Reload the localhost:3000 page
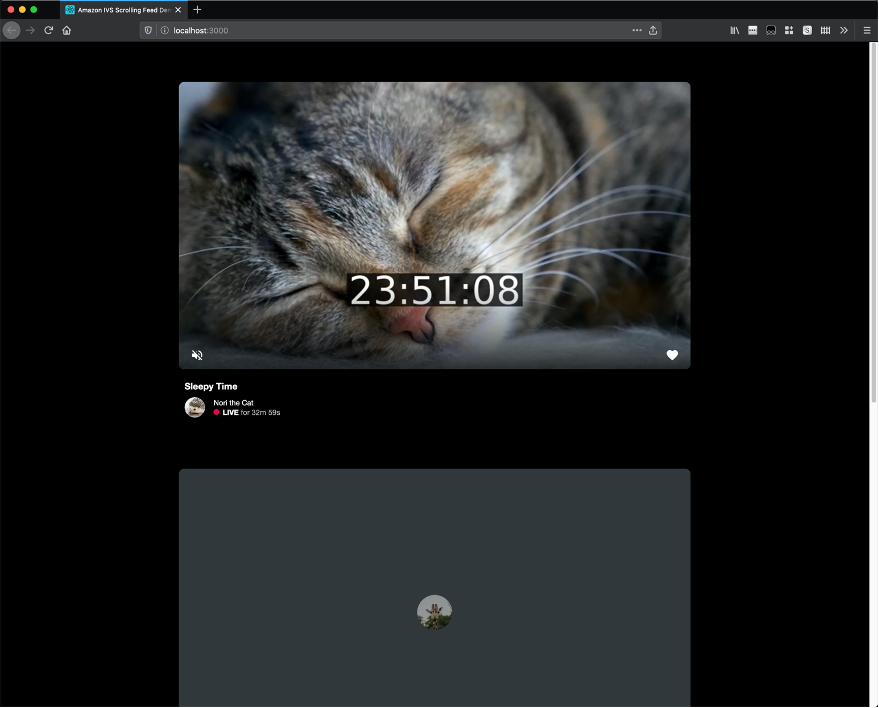The height and width of the screenshot is (708, 879). pyautogui.click(x=48, y=30)
